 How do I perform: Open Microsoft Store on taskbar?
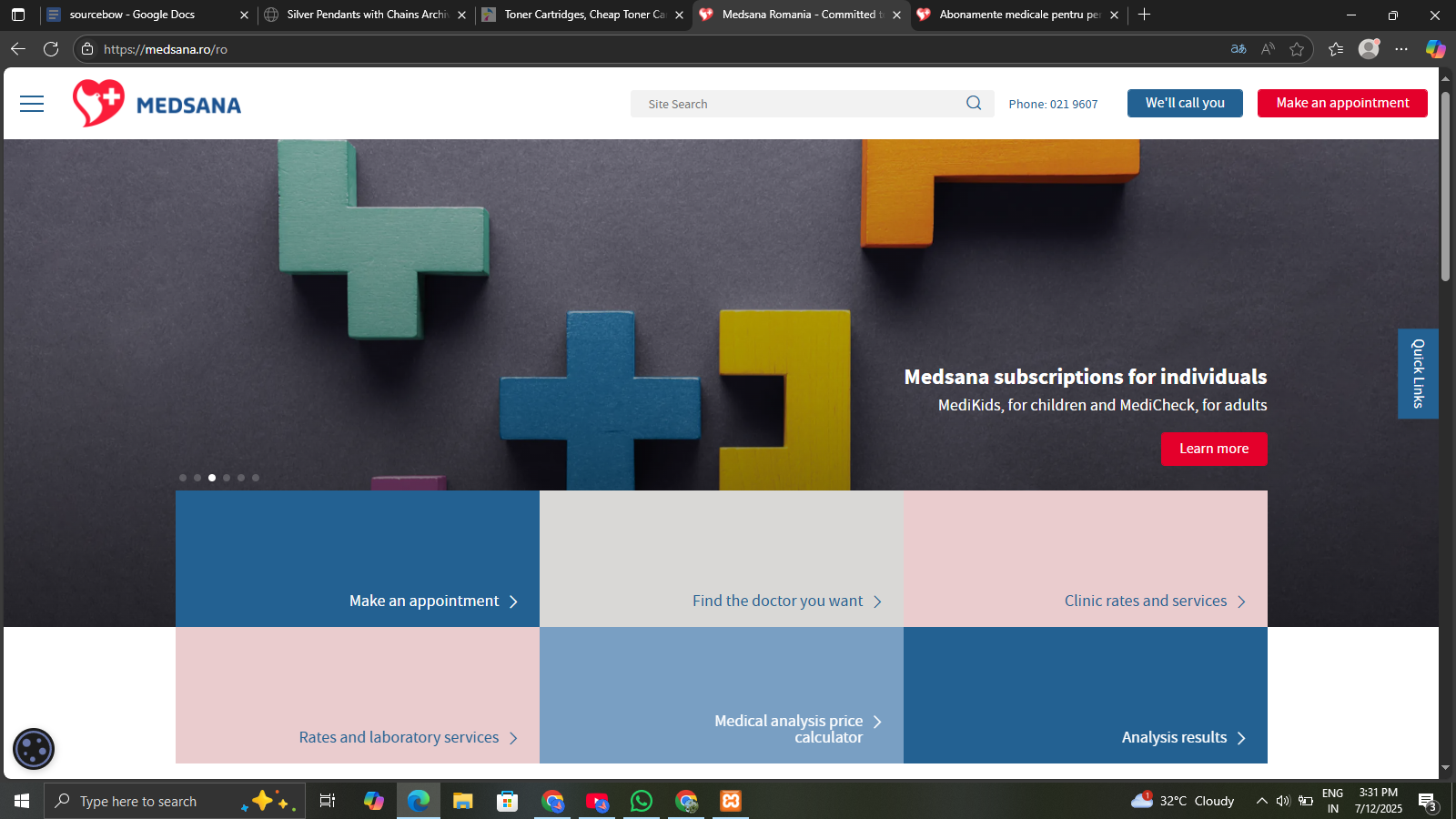pos(508,801)
